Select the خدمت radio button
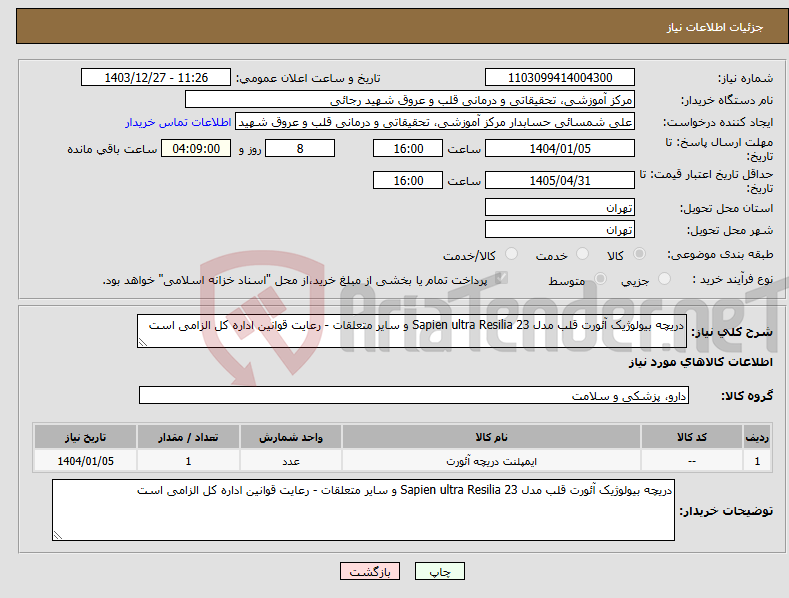Screen dimensions: 789x598 (582, 254)
